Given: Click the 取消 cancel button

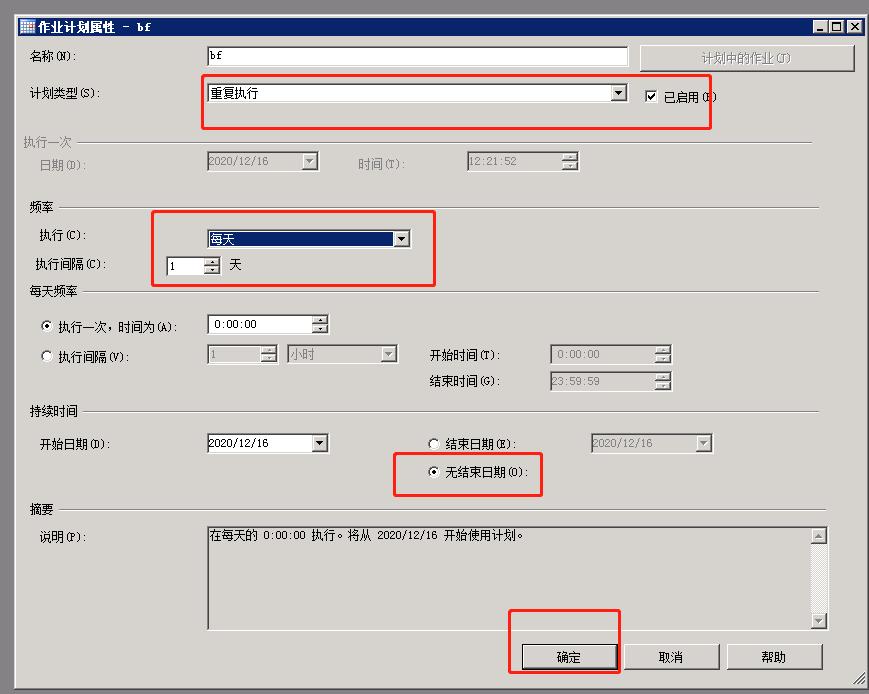Looking at the screenshot, I should click(x=671, y=656).
